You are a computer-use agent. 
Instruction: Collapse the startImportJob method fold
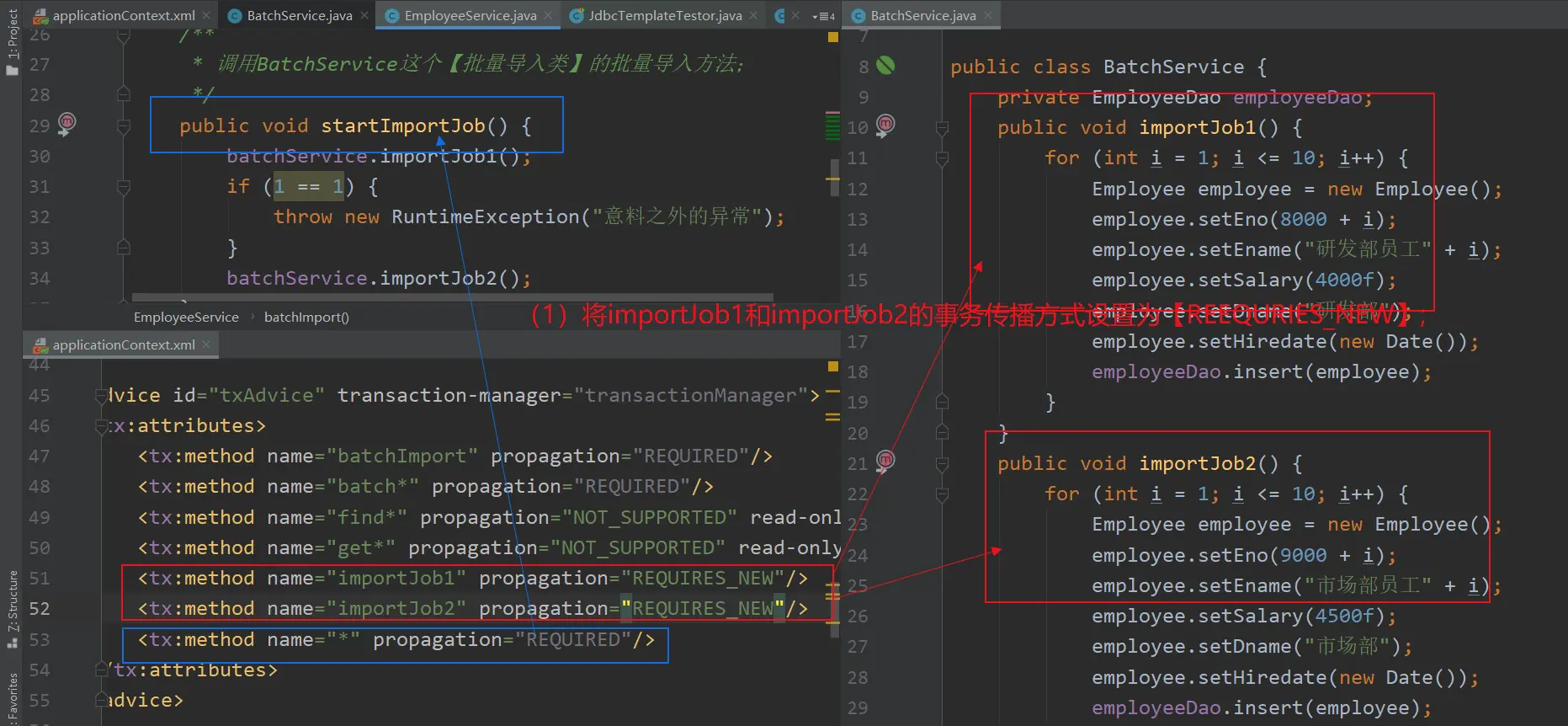point(124,126)
